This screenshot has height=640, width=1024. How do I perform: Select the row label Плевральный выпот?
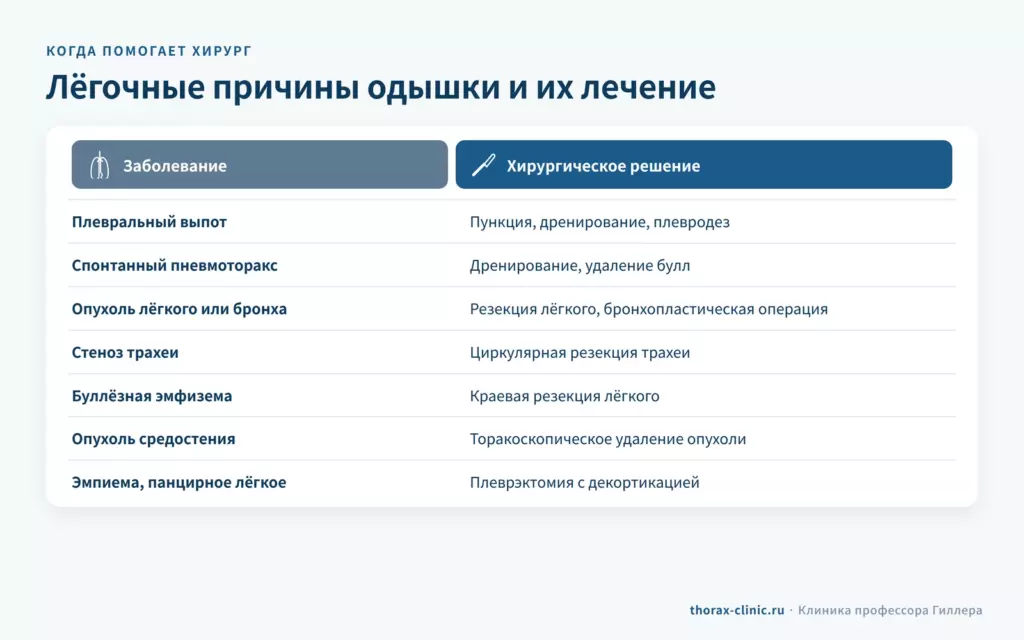pyautogui.click(x=150, y=222)
